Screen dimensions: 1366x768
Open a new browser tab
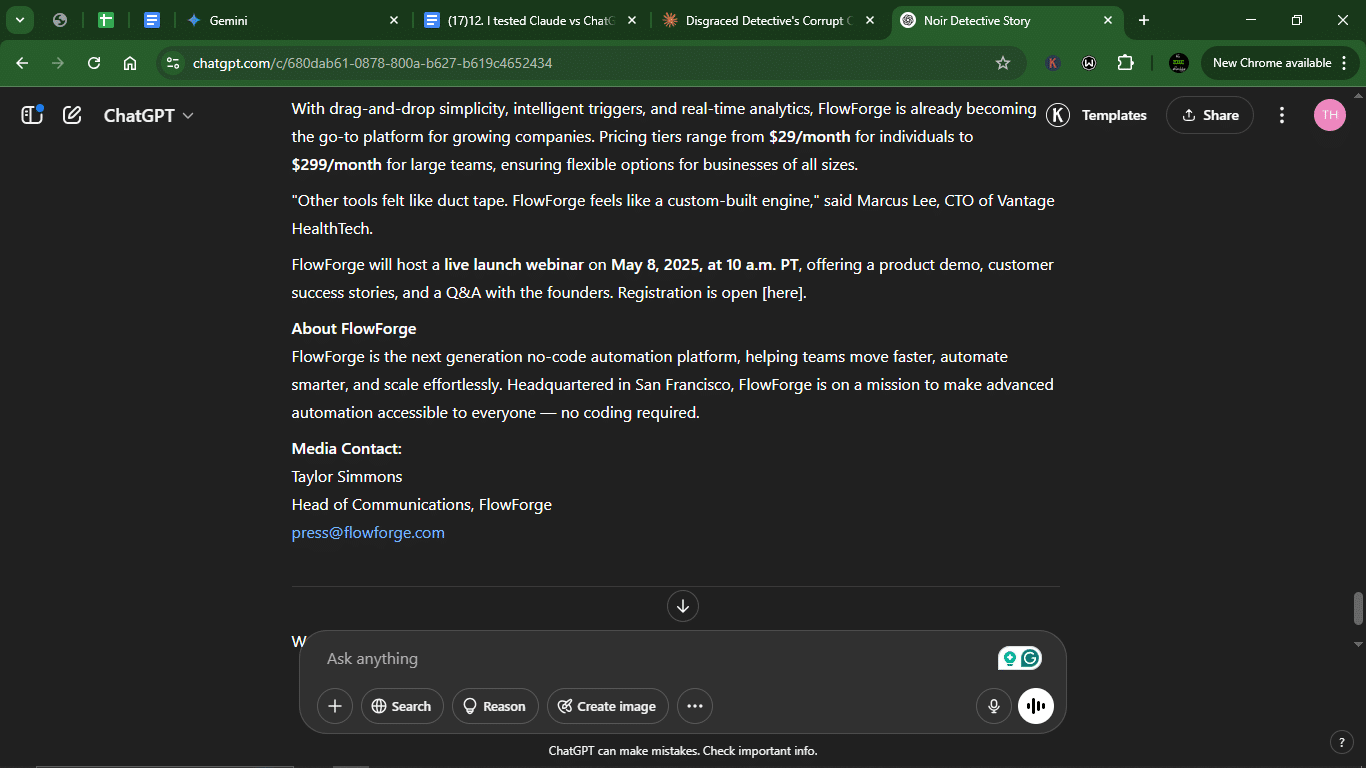[x=1144, y=20]
